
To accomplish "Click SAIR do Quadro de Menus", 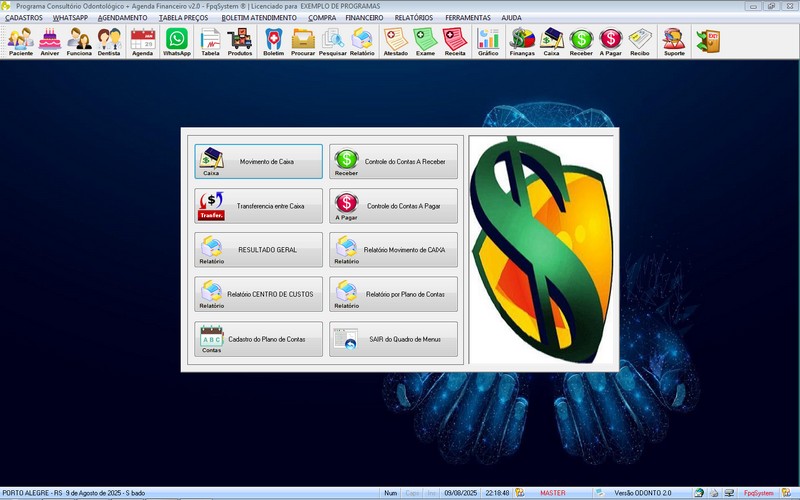I will tap(394, 339).
